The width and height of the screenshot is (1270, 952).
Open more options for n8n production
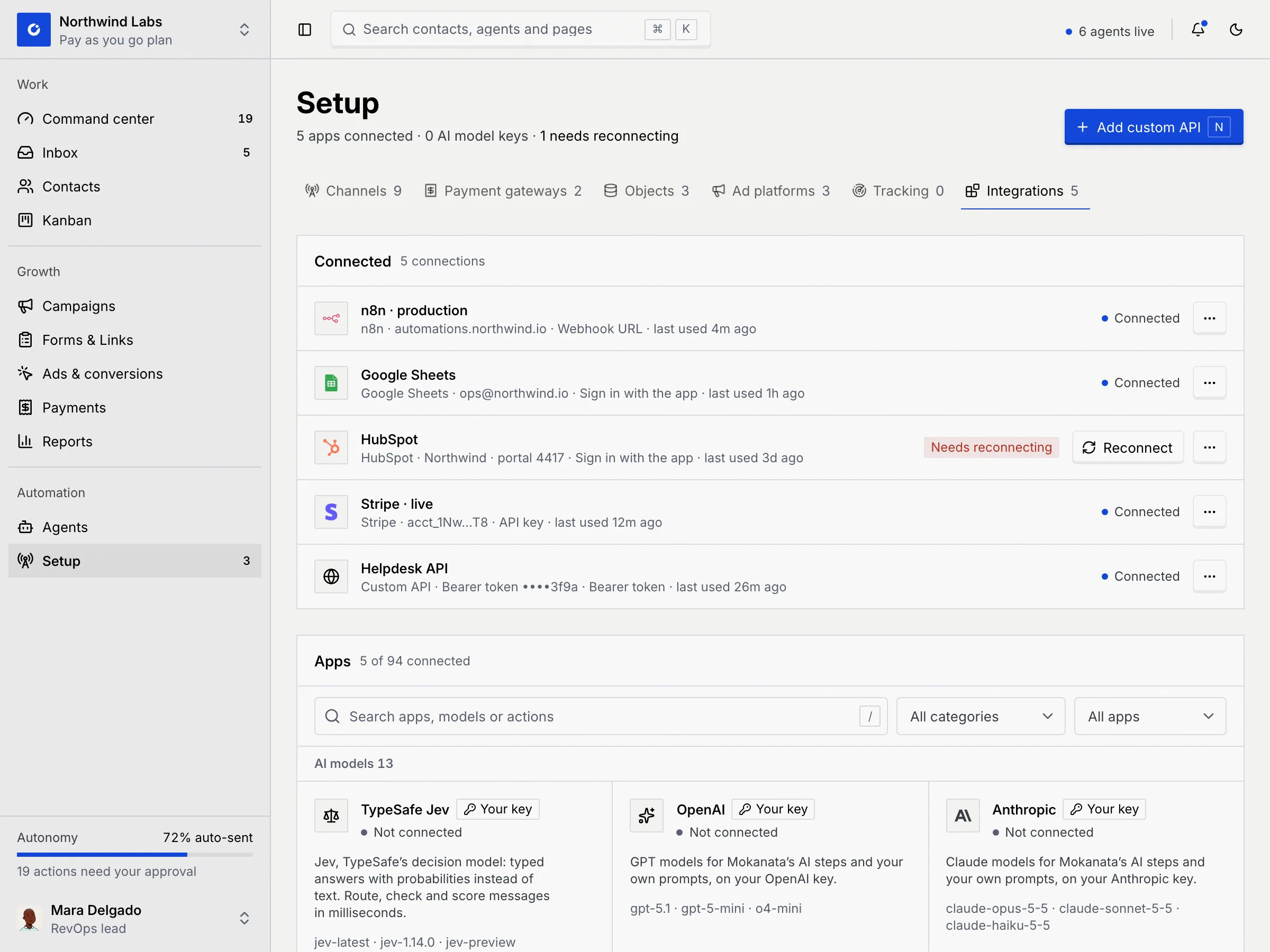(x=1210, y=318)
